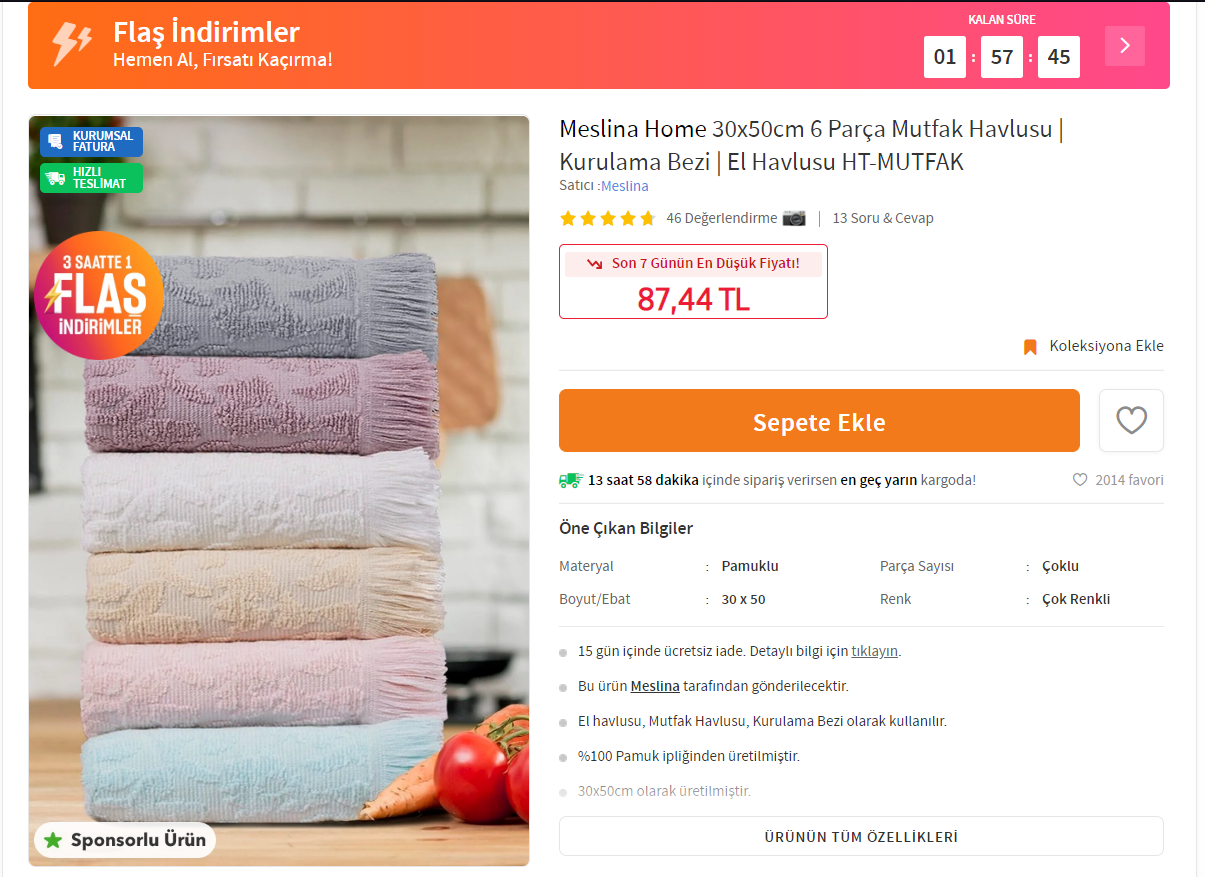Click the tıklayın return details link

point(875,651)
